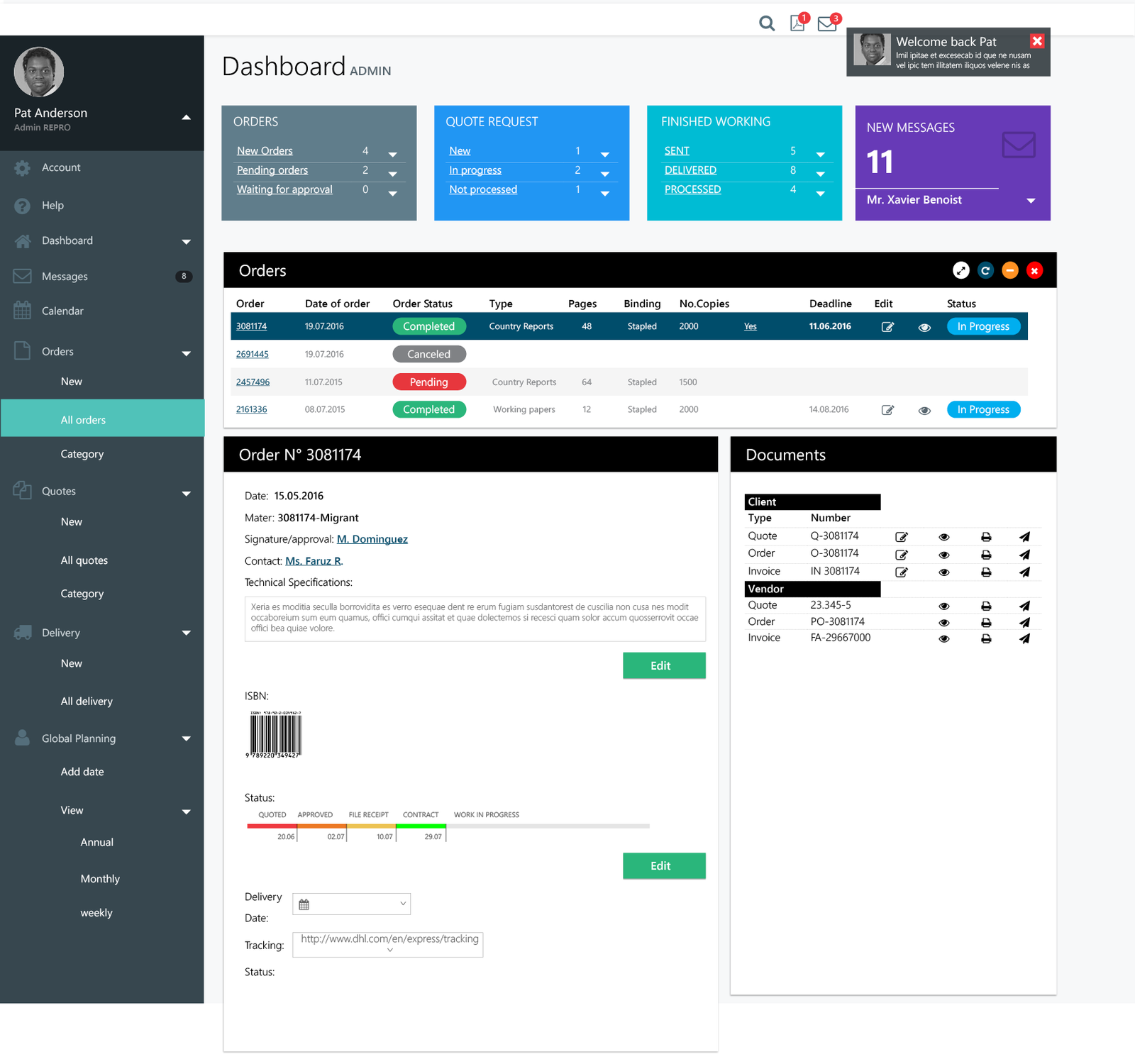The image size is (1135, 1064).
Task: Open Messages in the sidebar menu
Action: 65,277
